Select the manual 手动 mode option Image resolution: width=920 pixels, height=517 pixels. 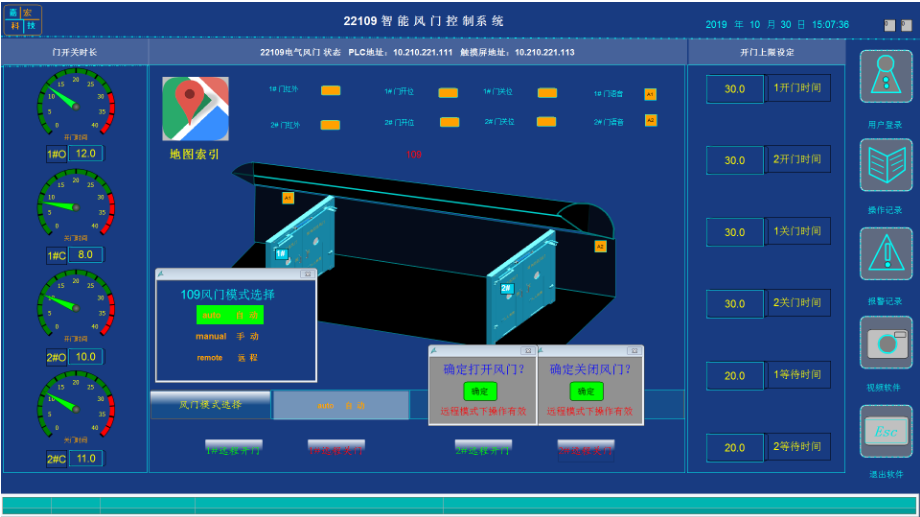[x=227, y=337]
